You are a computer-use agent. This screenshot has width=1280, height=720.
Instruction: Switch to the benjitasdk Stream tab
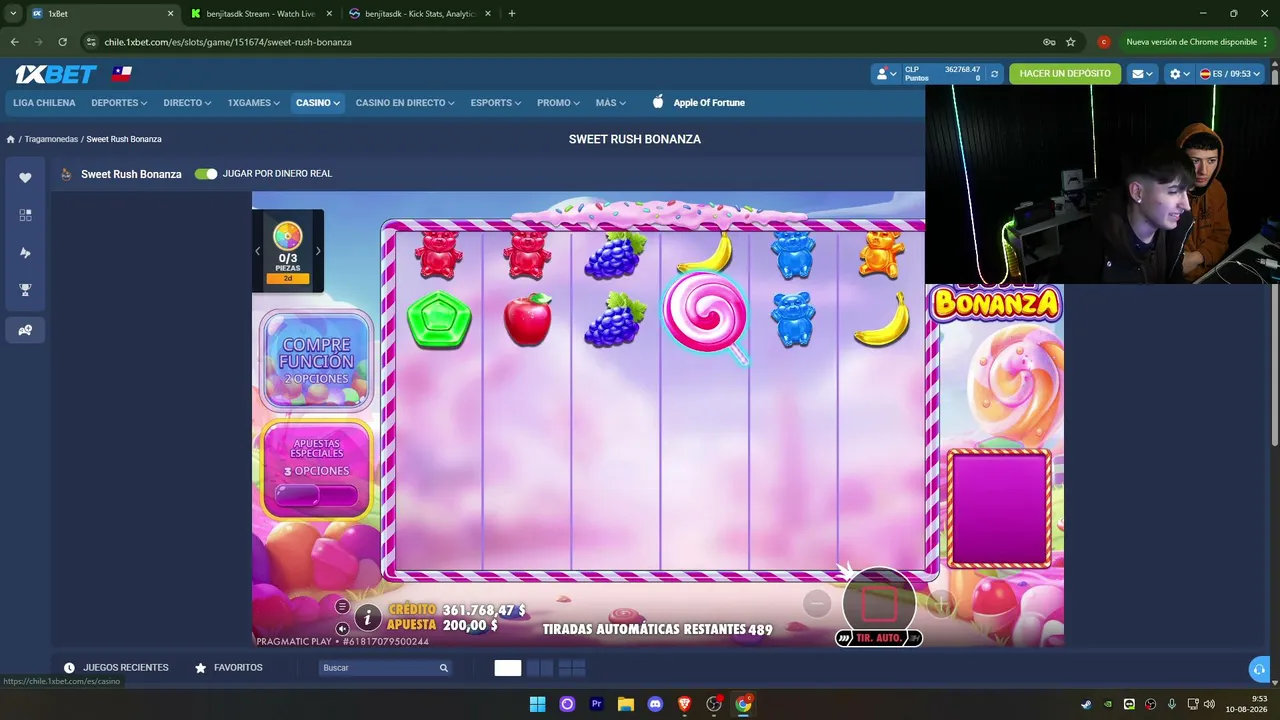261,14
